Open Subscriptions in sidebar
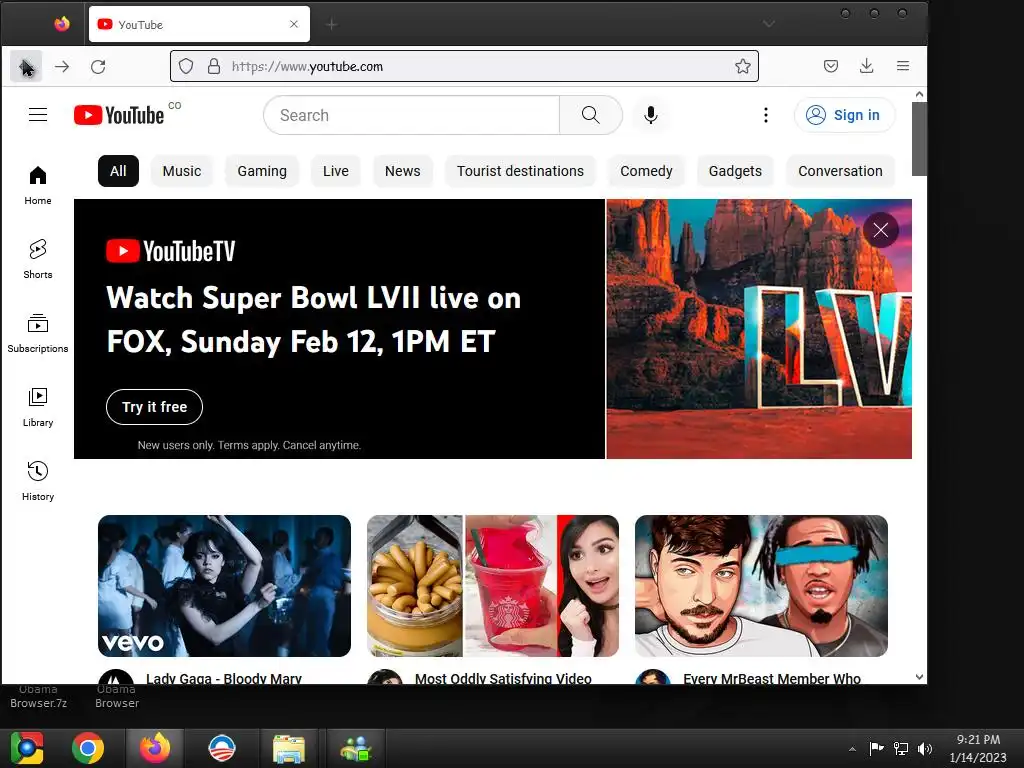This screenshot has height=768, width=1024. 38,333
